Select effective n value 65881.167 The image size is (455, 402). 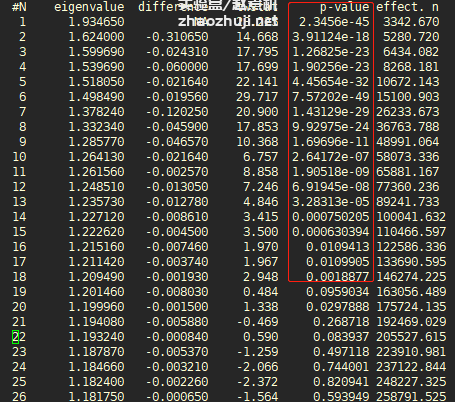coord(408,172)
